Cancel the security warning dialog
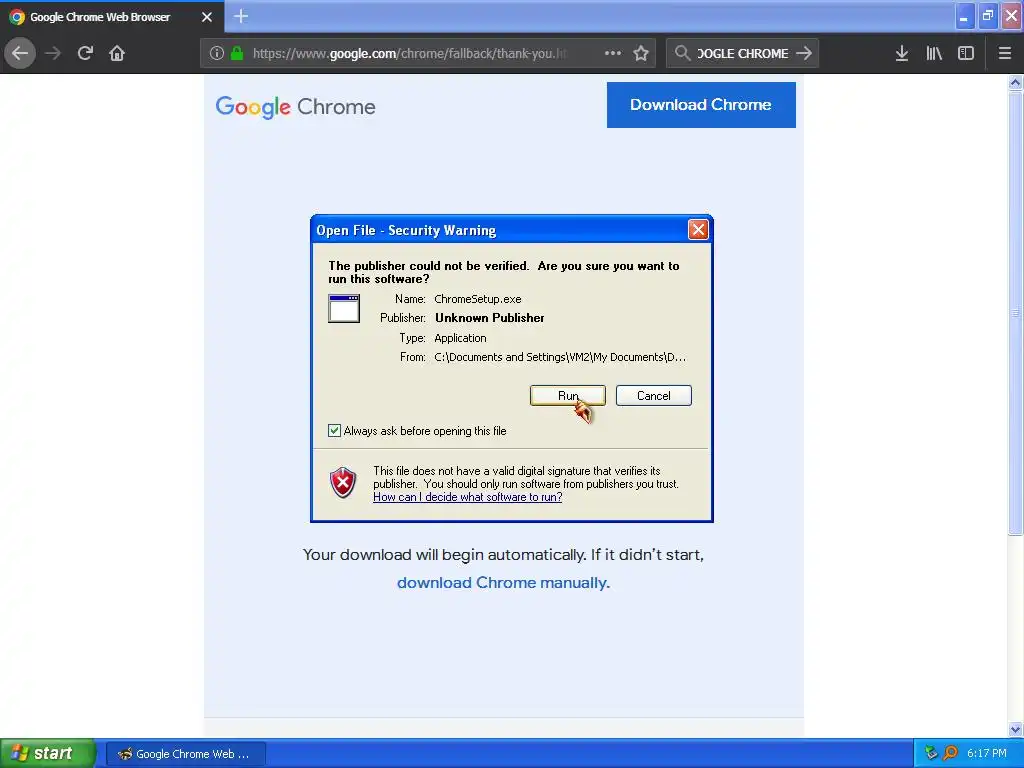Screen dimensions: 1024x768 pyautogui.click(x=654, y=396)
